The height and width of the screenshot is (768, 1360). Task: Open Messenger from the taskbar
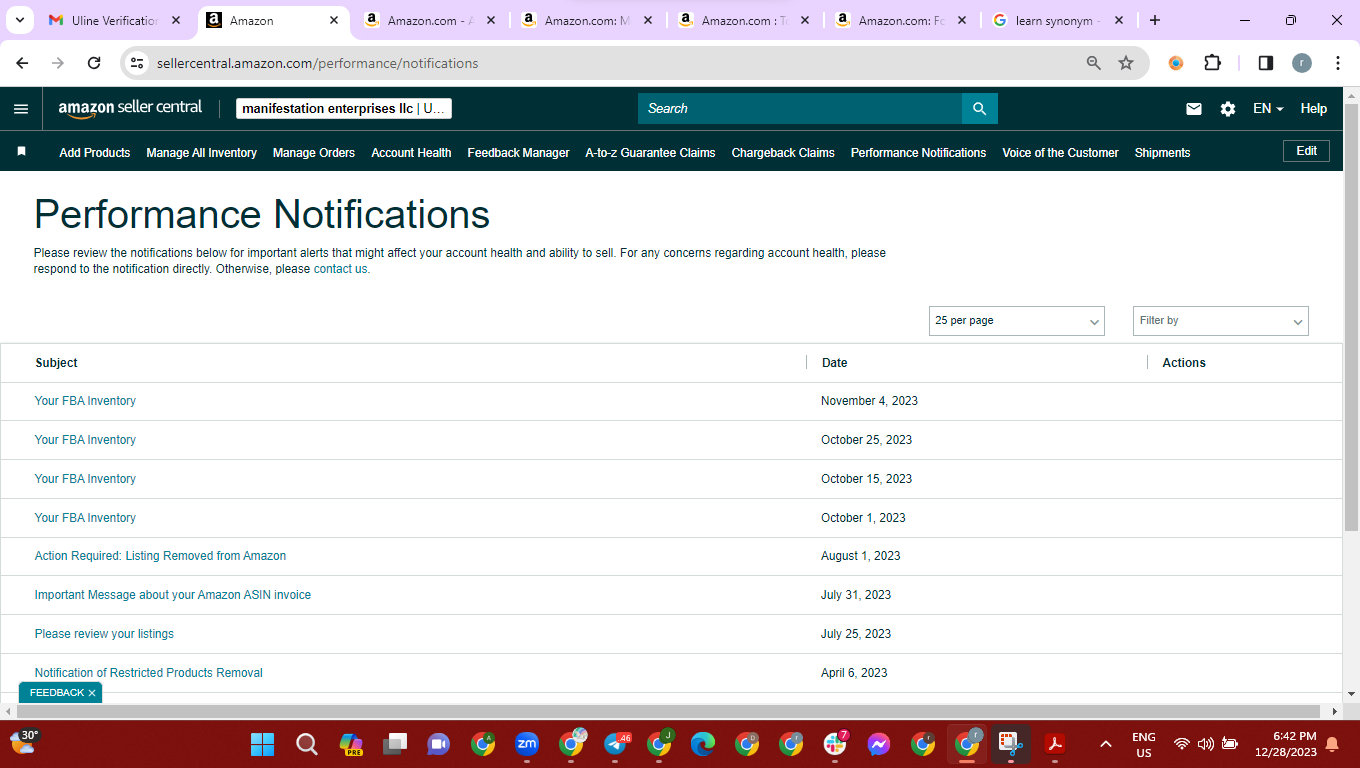(x=879, y=744)
